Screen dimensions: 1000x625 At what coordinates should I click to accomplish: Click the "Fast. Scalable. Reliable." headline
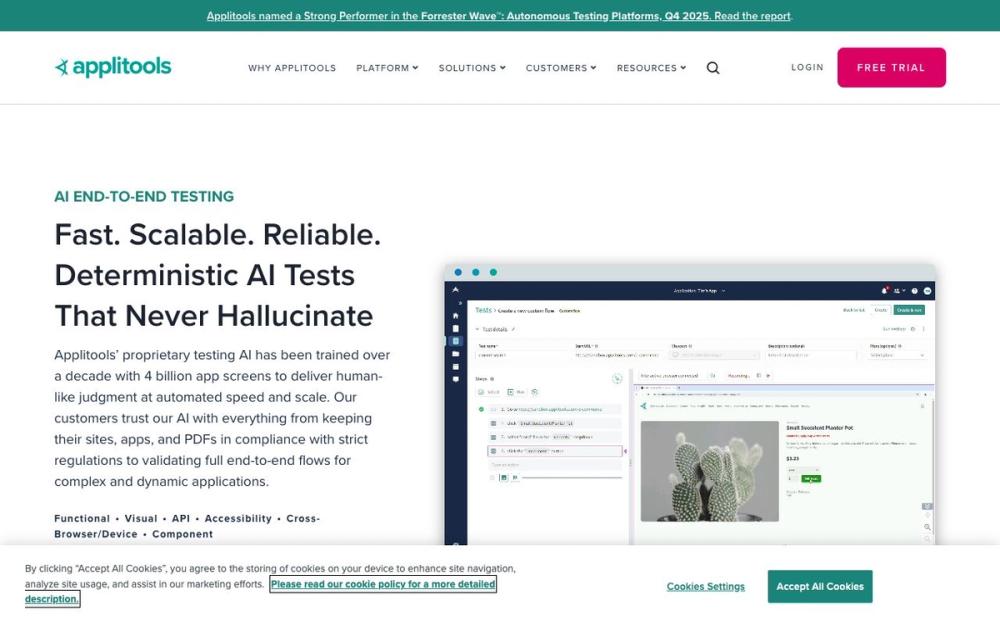[217, 235]
